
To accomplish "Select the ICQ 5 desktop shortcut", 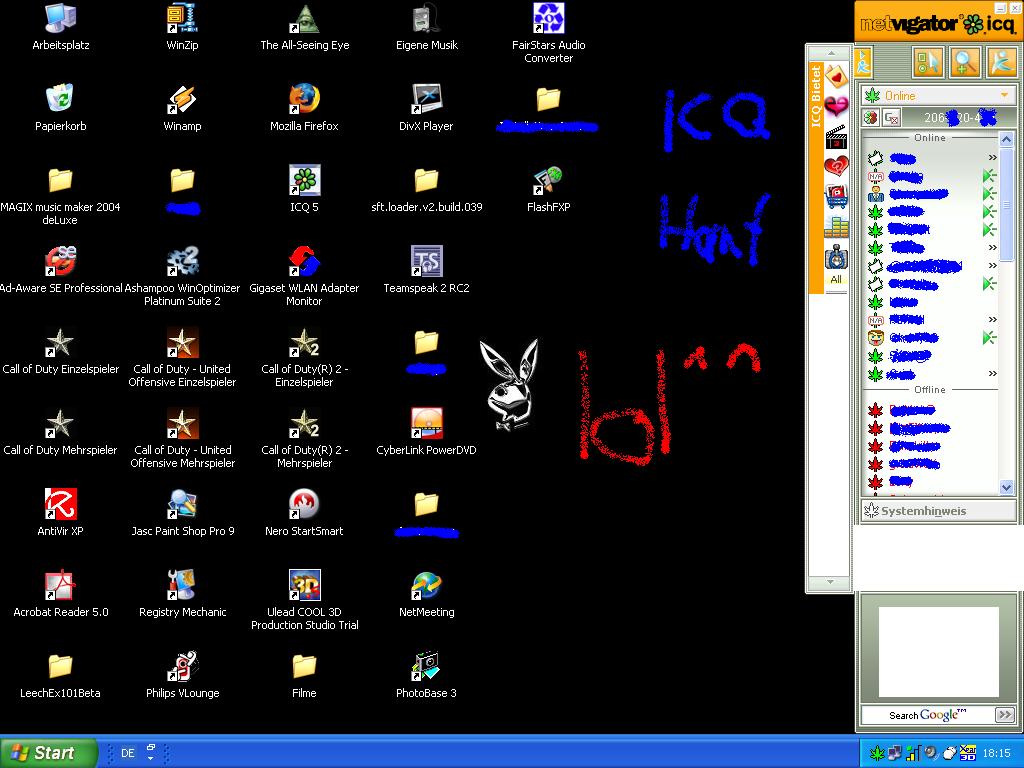I will 304,189.
